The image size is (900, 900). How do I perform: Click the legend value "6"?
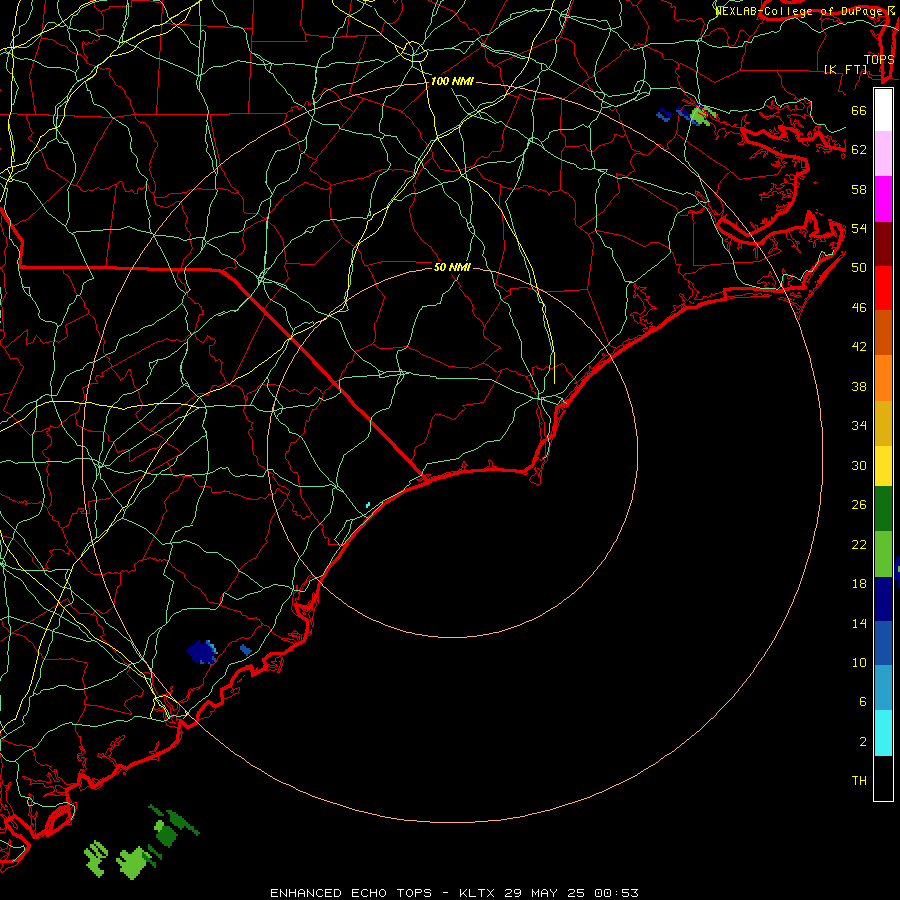862,702
